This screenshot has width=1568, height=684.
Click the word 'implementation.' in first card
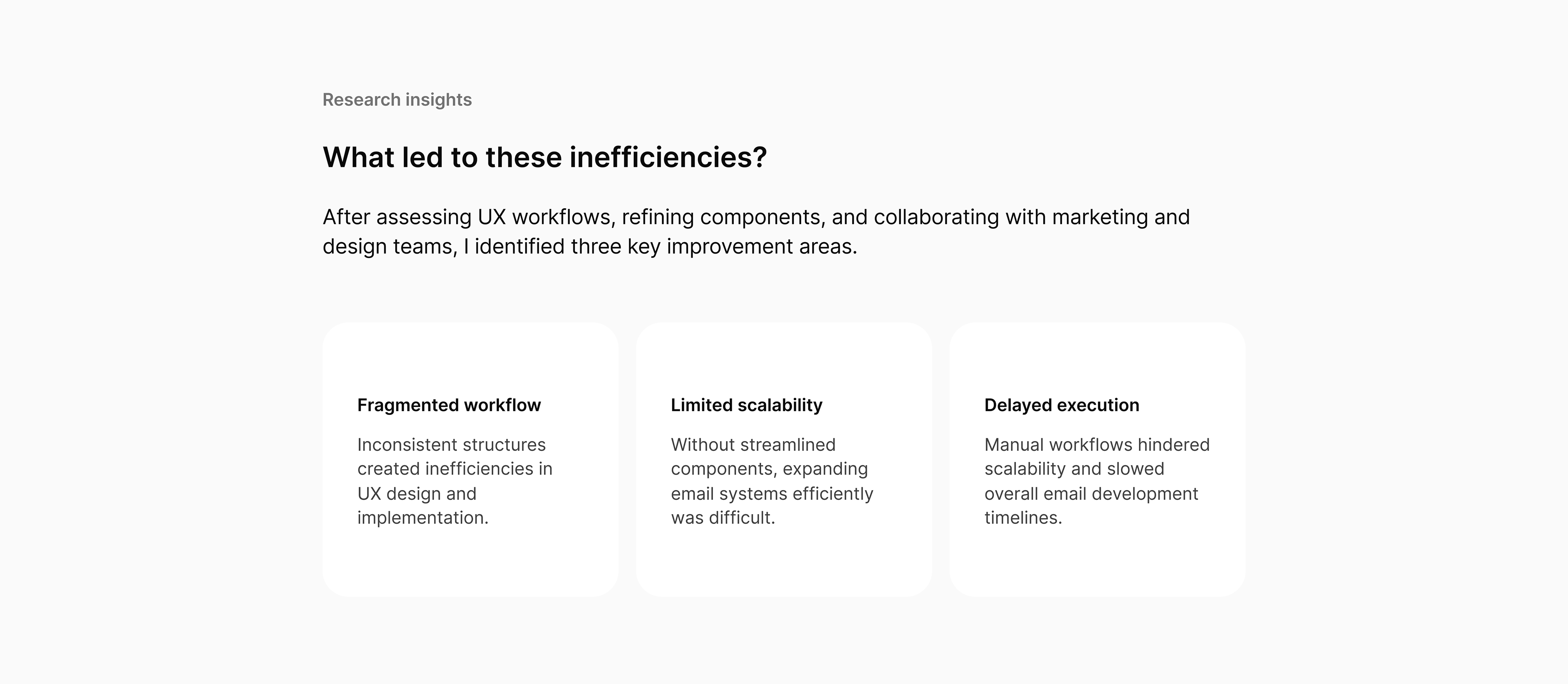coord(423,518)
